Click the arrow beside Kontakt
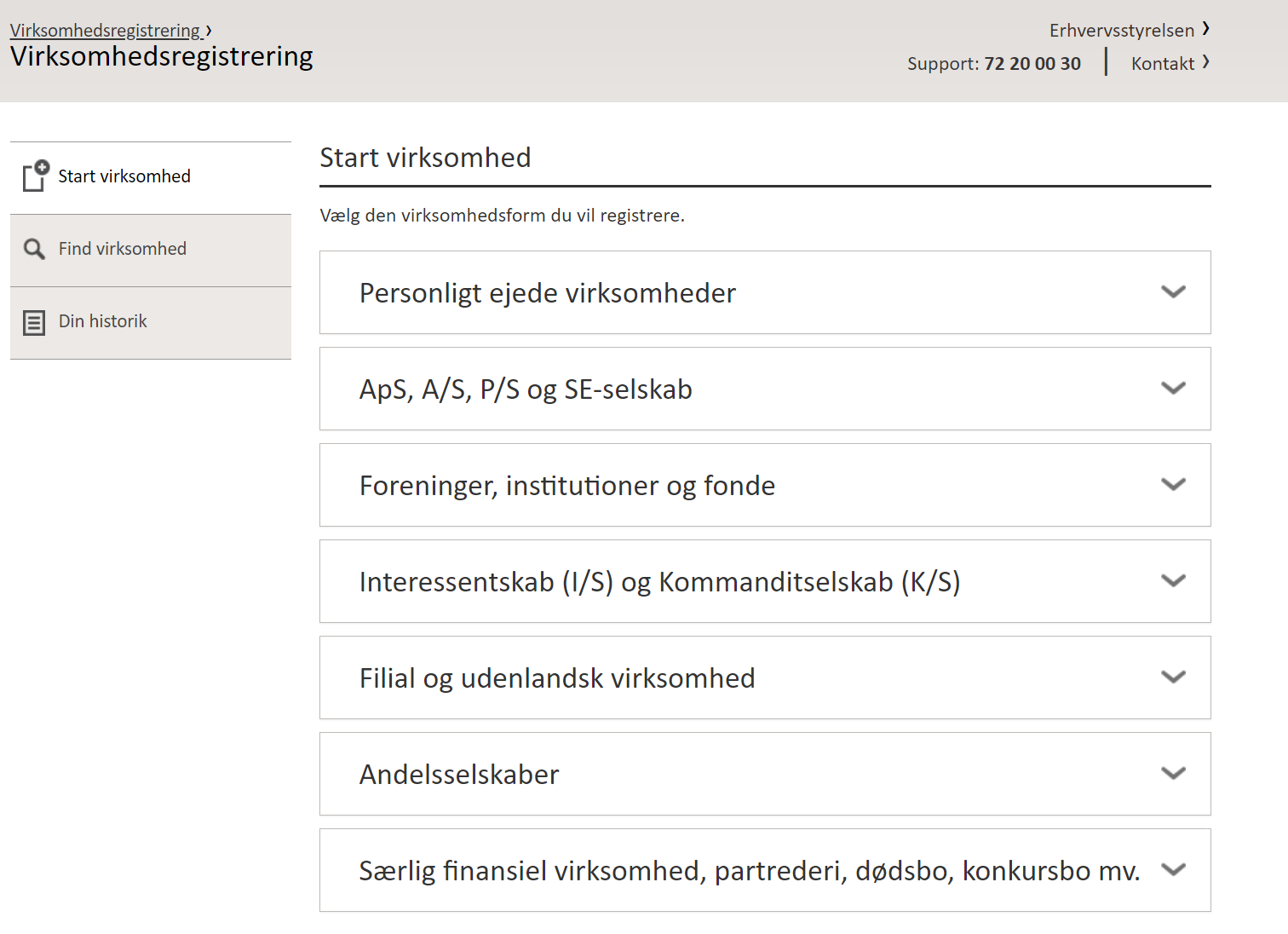1288x934 pixels. point(1206,62)
